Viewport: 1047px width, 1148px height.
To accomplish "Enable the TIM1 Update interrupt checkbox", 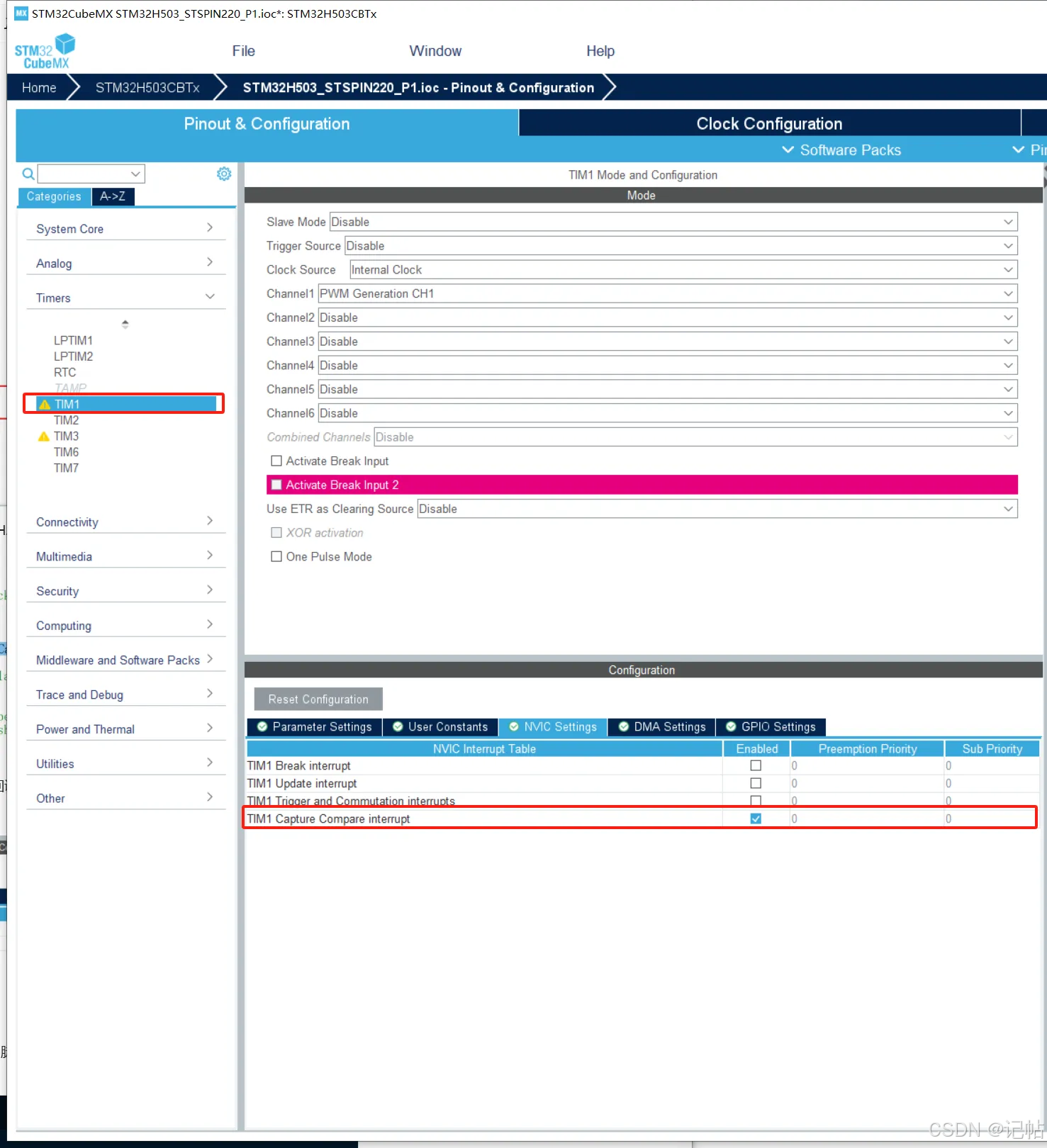I will point(756,784).
